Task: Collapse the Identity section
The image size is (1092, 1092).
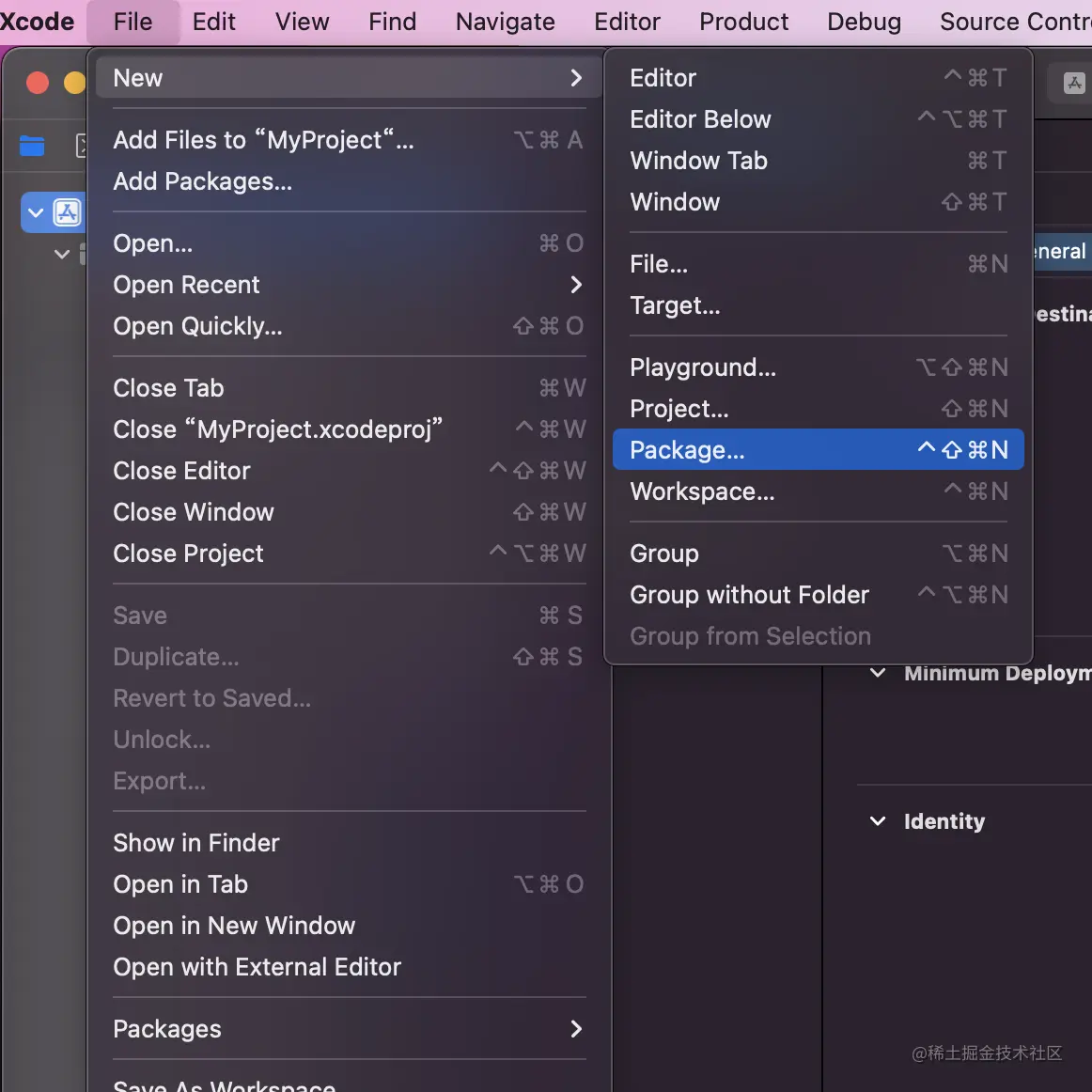Action: [x=878, y=821]
